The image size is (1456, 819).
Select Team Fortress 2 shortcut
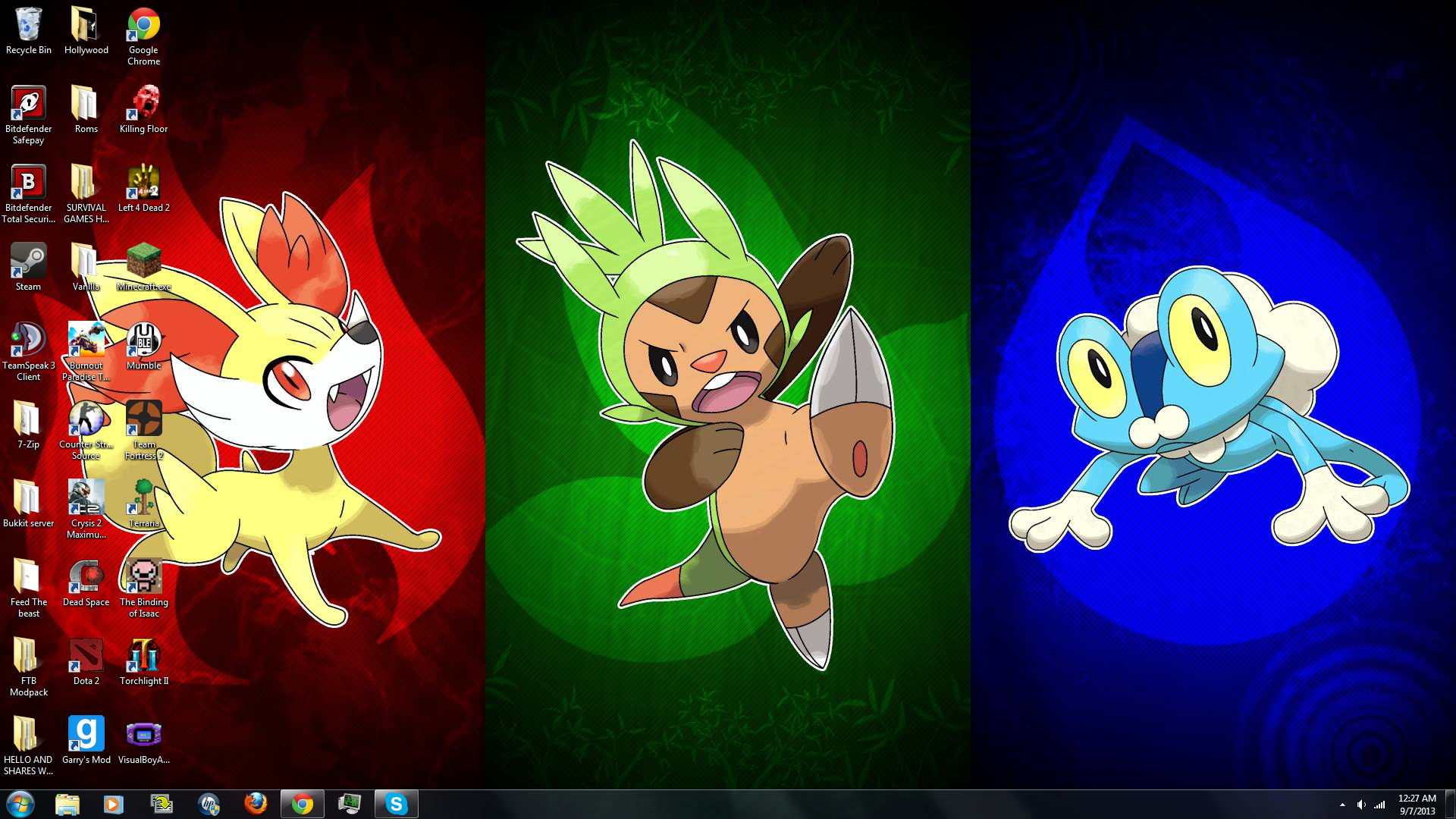click(144, 431)
